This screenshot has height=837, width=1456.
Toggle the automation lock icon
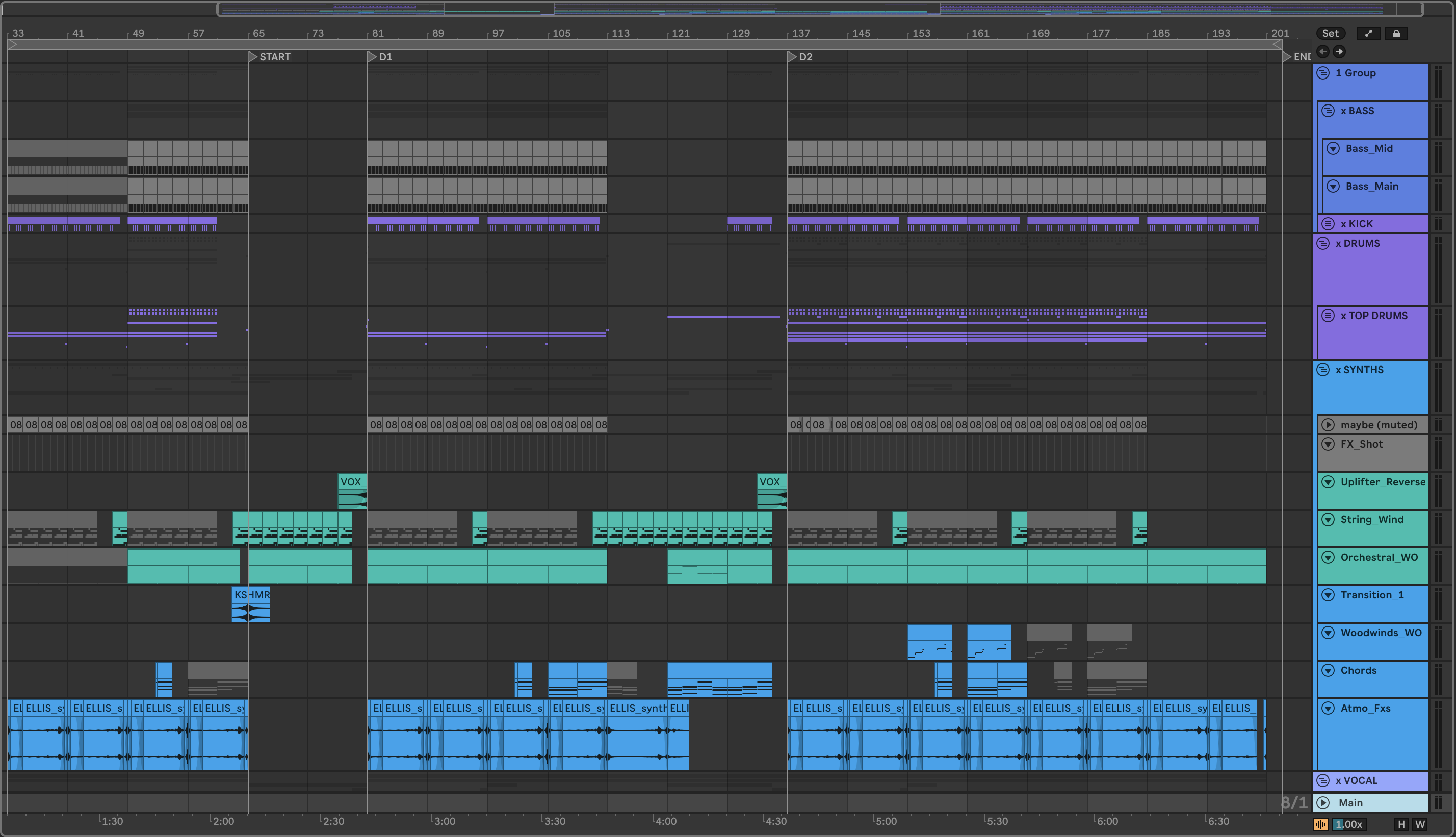coord(1396,33)
